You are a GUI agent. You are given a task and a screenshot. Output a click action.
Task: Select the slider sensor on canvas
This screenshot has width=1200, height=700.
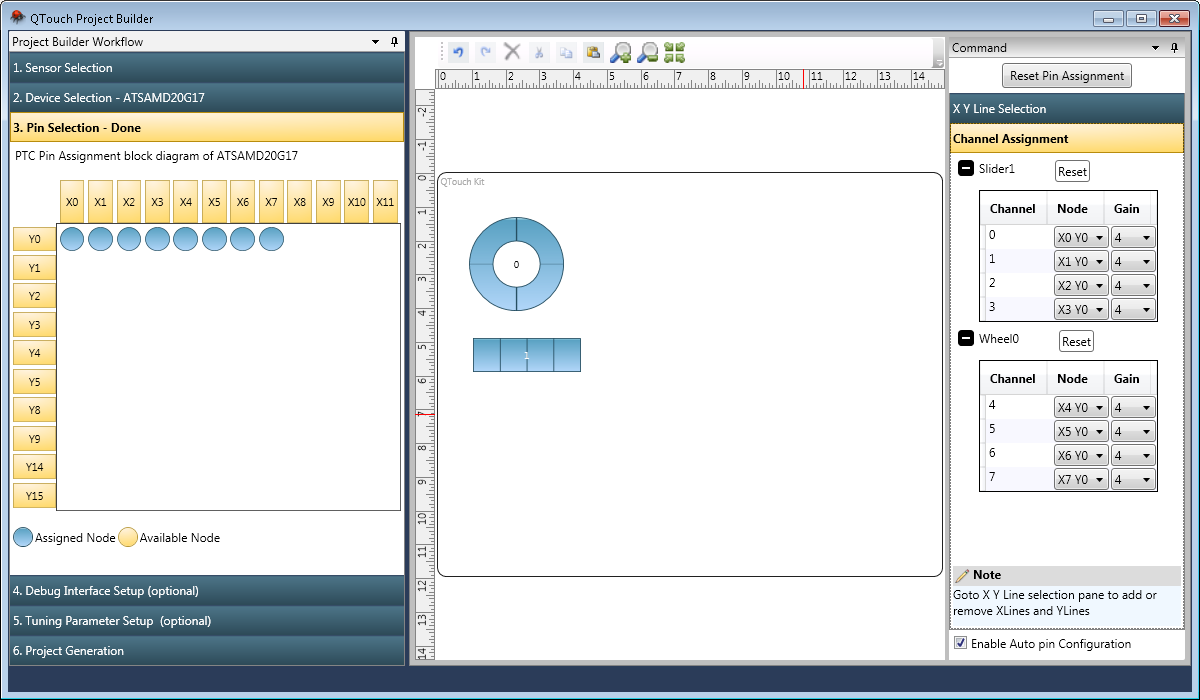point(527,355)
